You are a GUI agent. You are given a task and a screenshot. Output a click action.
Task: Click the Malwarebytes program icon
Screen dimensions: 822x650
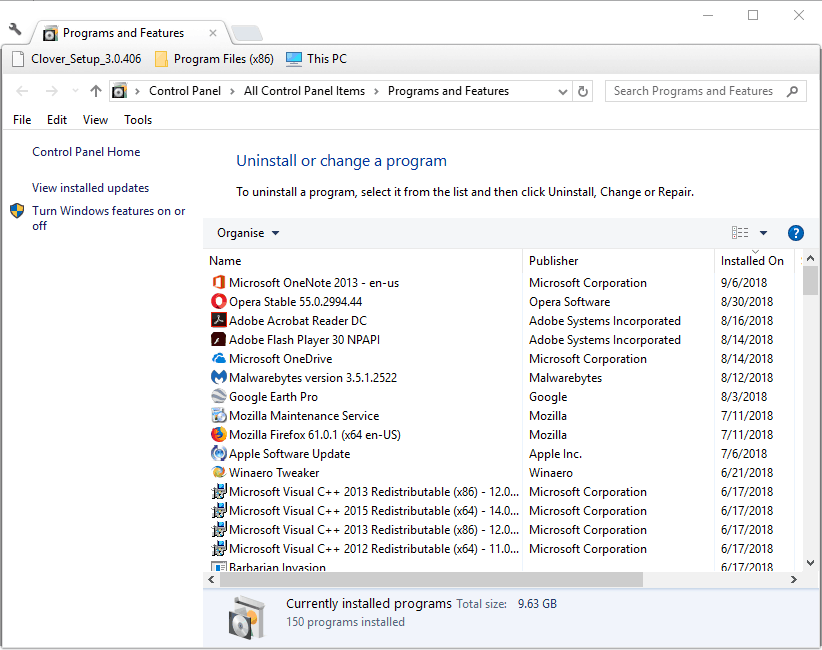(x=219, y=377)
